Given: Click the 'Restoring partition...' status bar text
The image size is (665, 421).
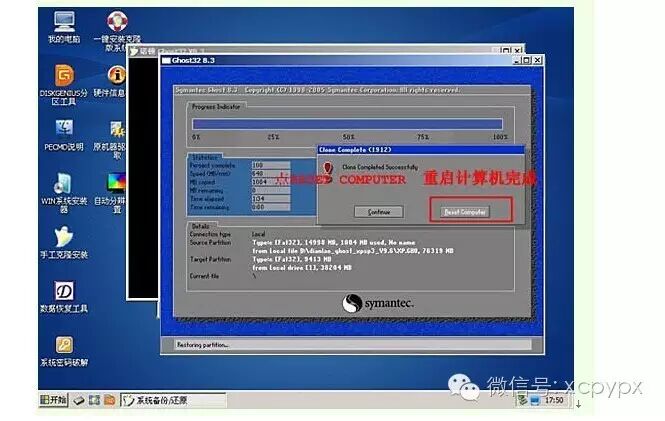Looking at the screenshot, I should (x=203, y=345).
